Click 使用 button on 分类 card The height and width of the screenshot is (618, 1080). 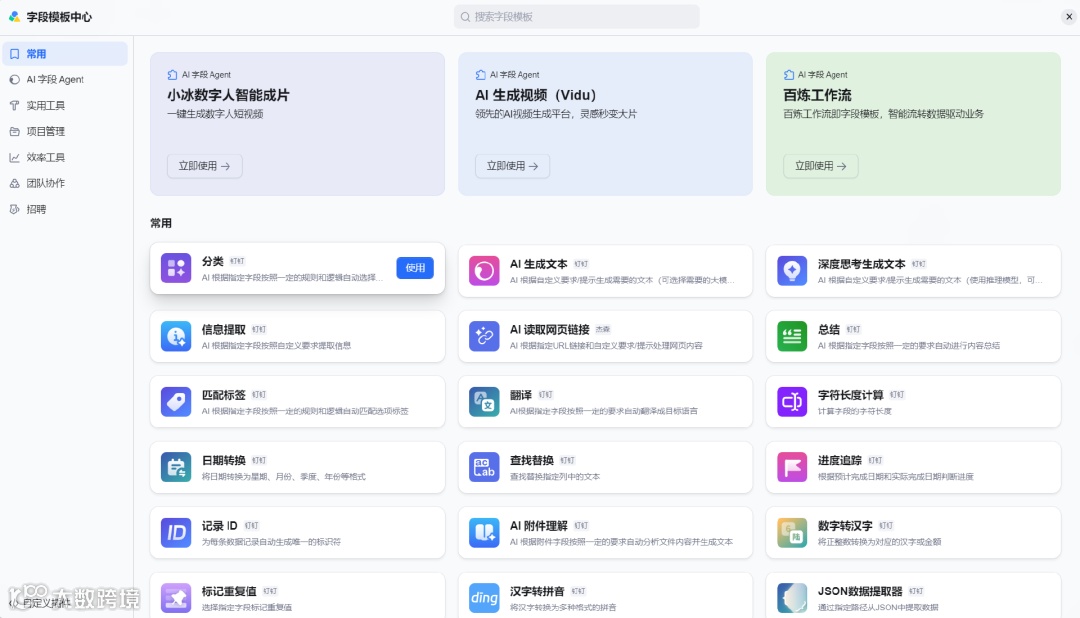click(415, 268)
